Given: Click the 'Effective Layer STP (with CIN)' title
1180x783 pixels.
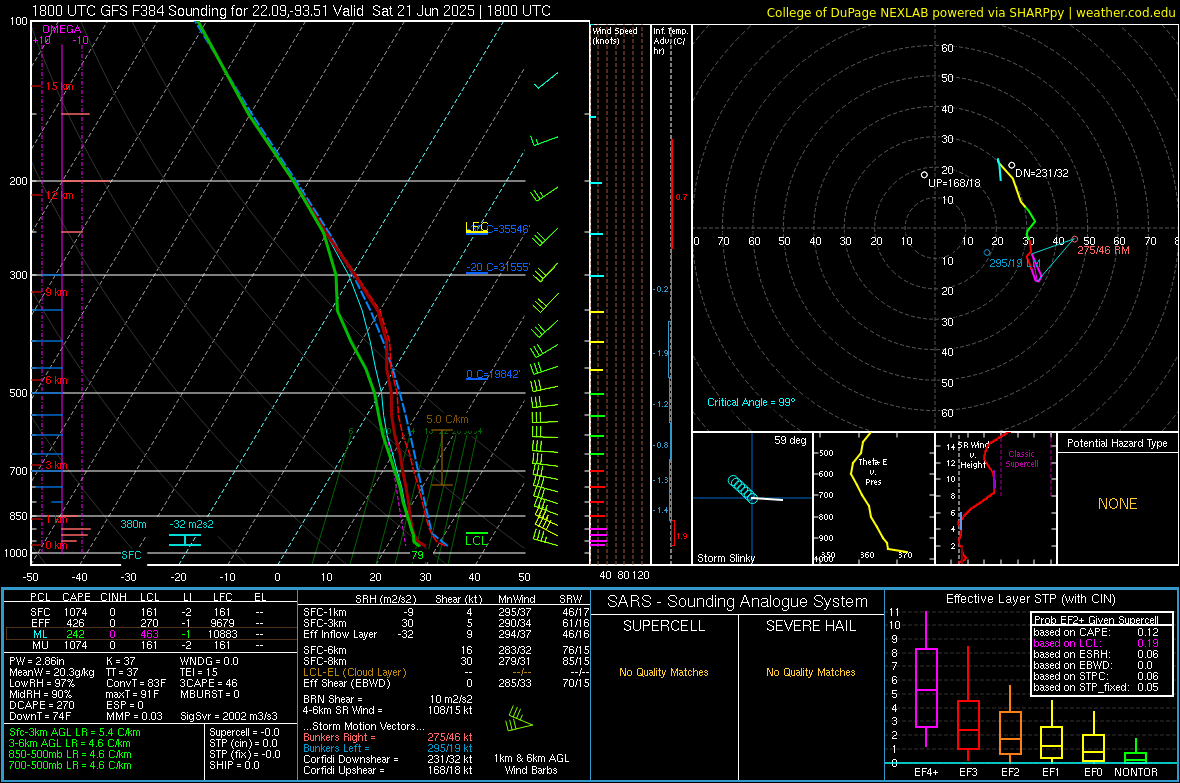Looking at the screenshot, I should click(x=1030, y=599).
